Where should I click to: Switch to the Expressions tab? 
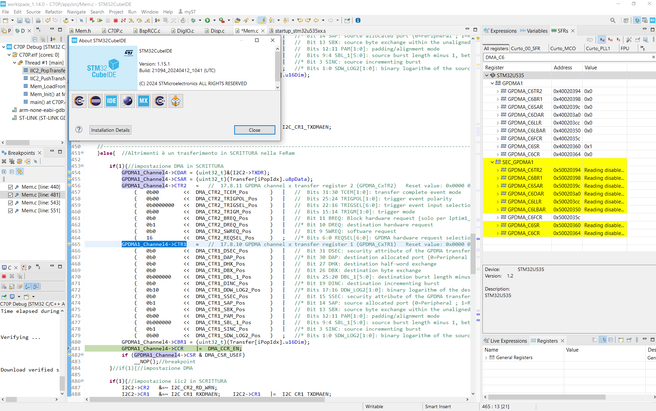[500, 31]
